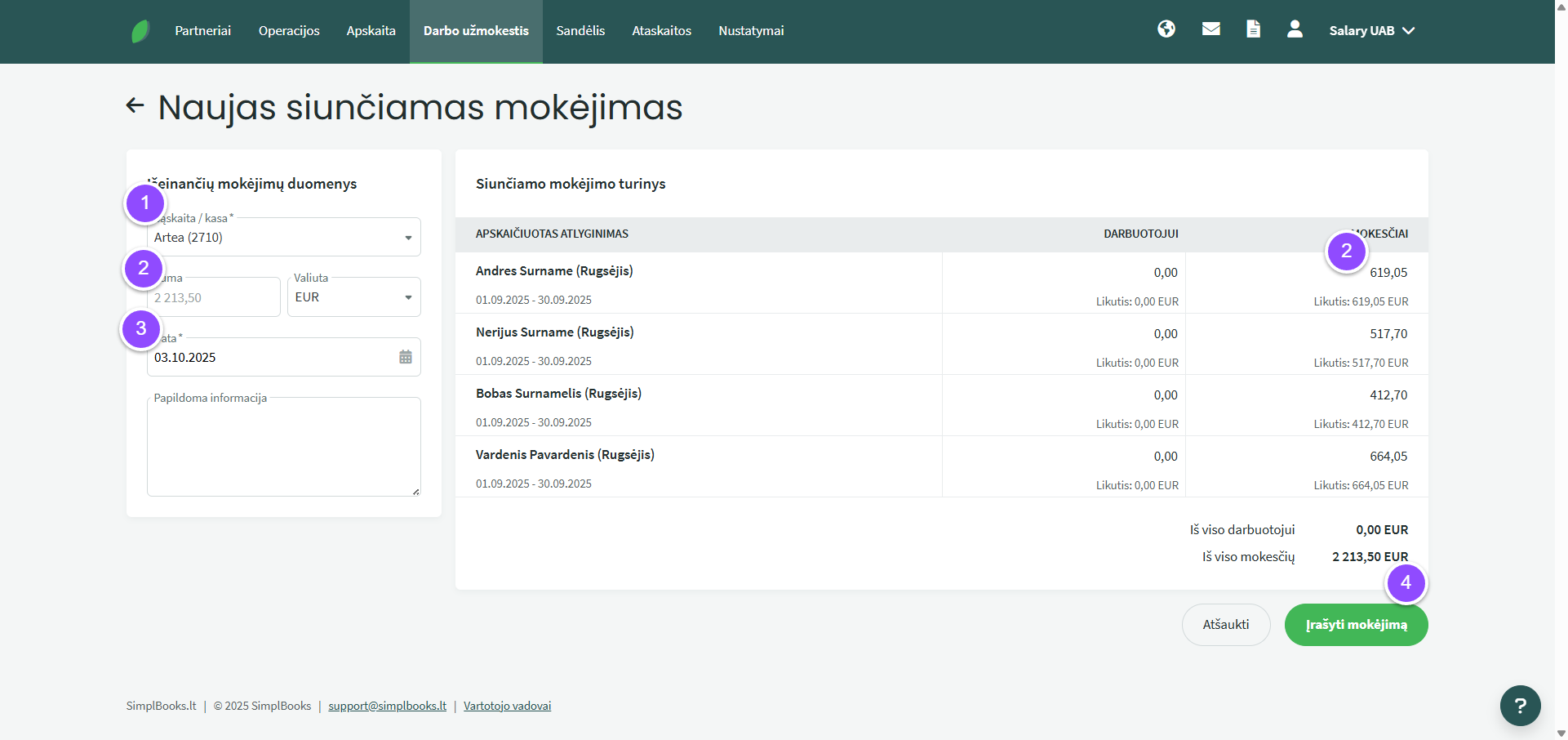Open the user profile icon
The image size is (1568, 740).
pyautogui.click(x=1295, y=29)
